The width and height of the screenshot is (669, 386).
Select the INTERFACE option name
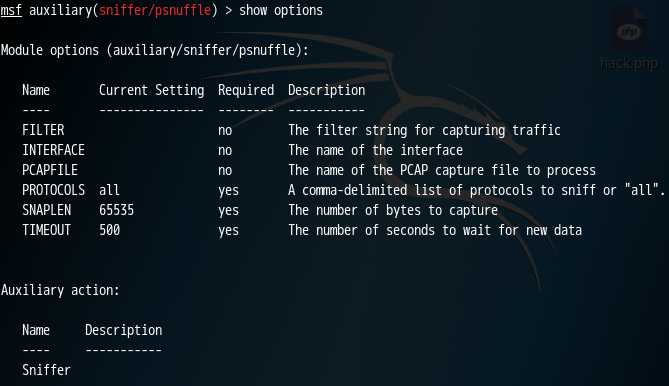pos(53,150)
